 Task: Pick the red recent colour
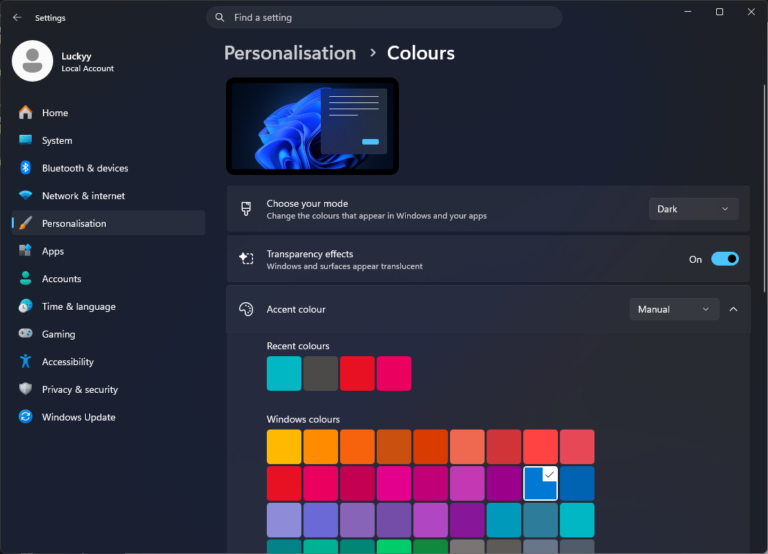(x=358, y=373)
